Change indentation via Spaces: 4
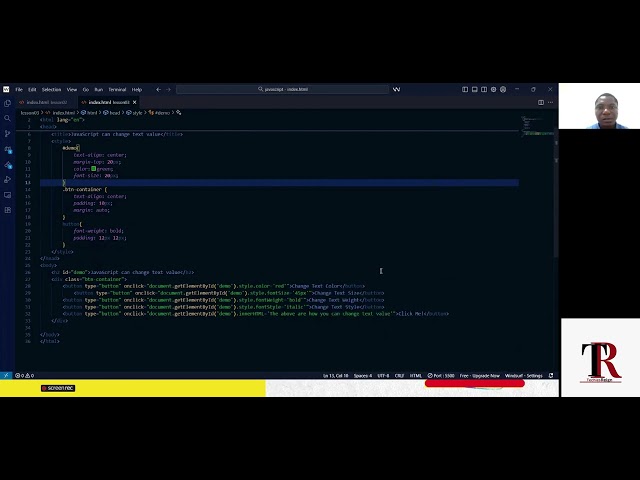 pos(363,376)
